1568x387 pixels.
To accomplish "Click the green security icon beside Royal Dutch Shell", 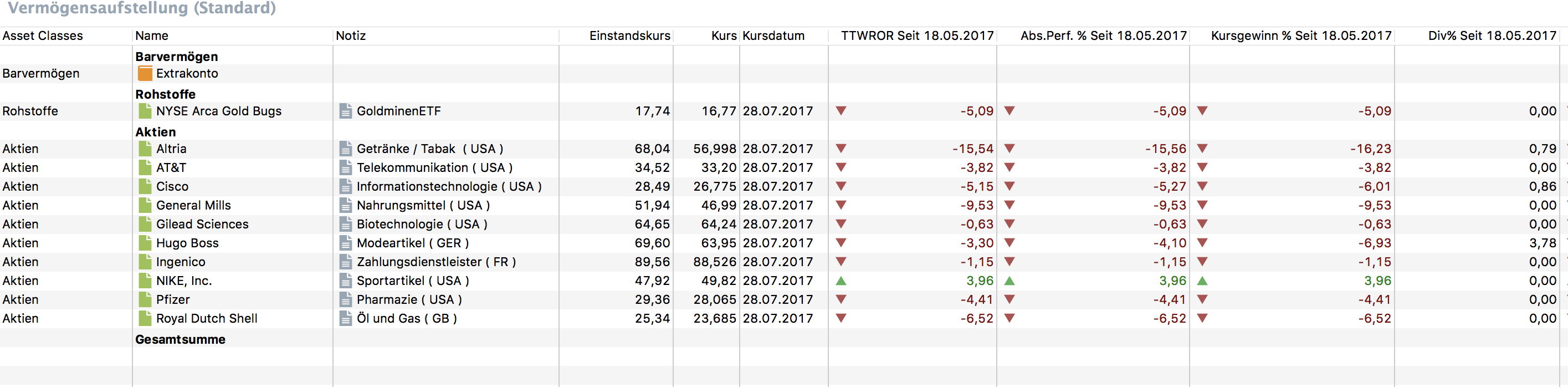I will pyautogui.click(x=145, y=319).
